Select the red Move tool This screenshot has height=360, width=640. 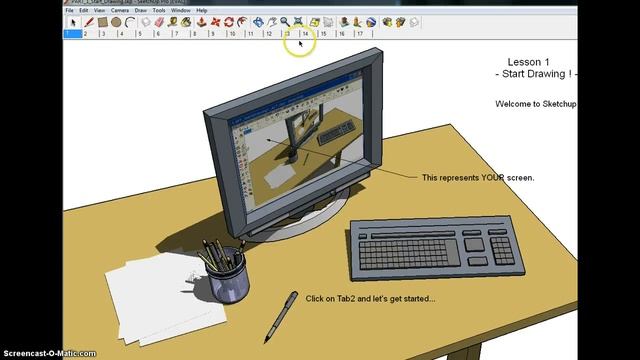[215, 22]
